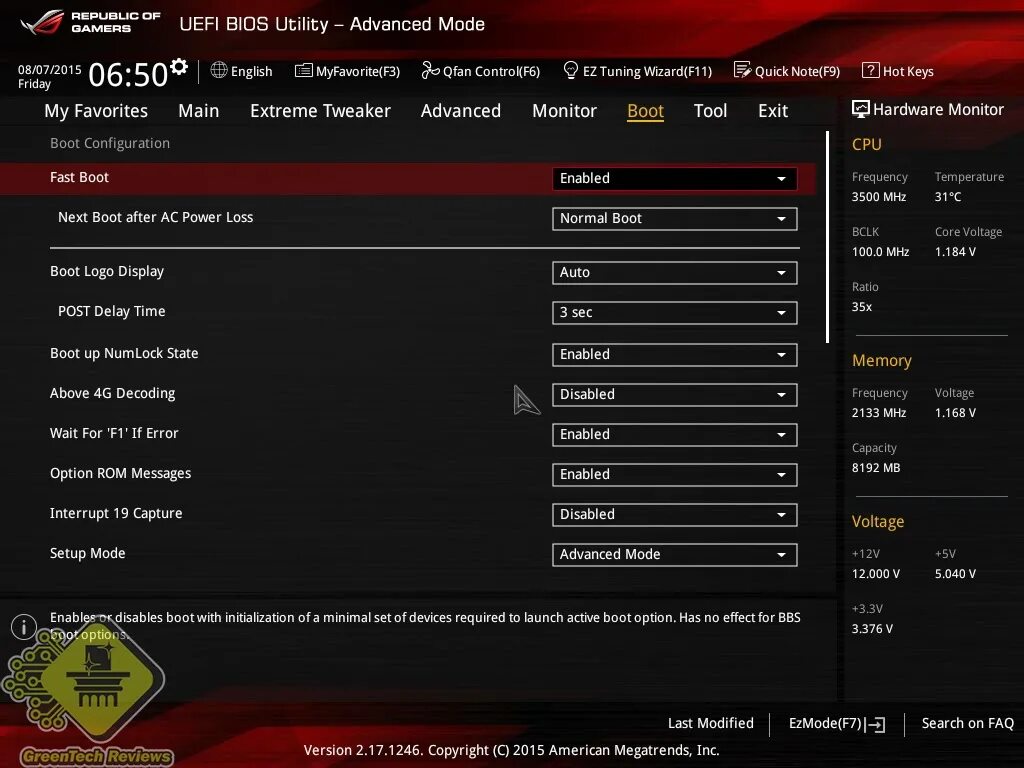
Task: Open the Setup Mode dropdown
Action: point(675,554)
